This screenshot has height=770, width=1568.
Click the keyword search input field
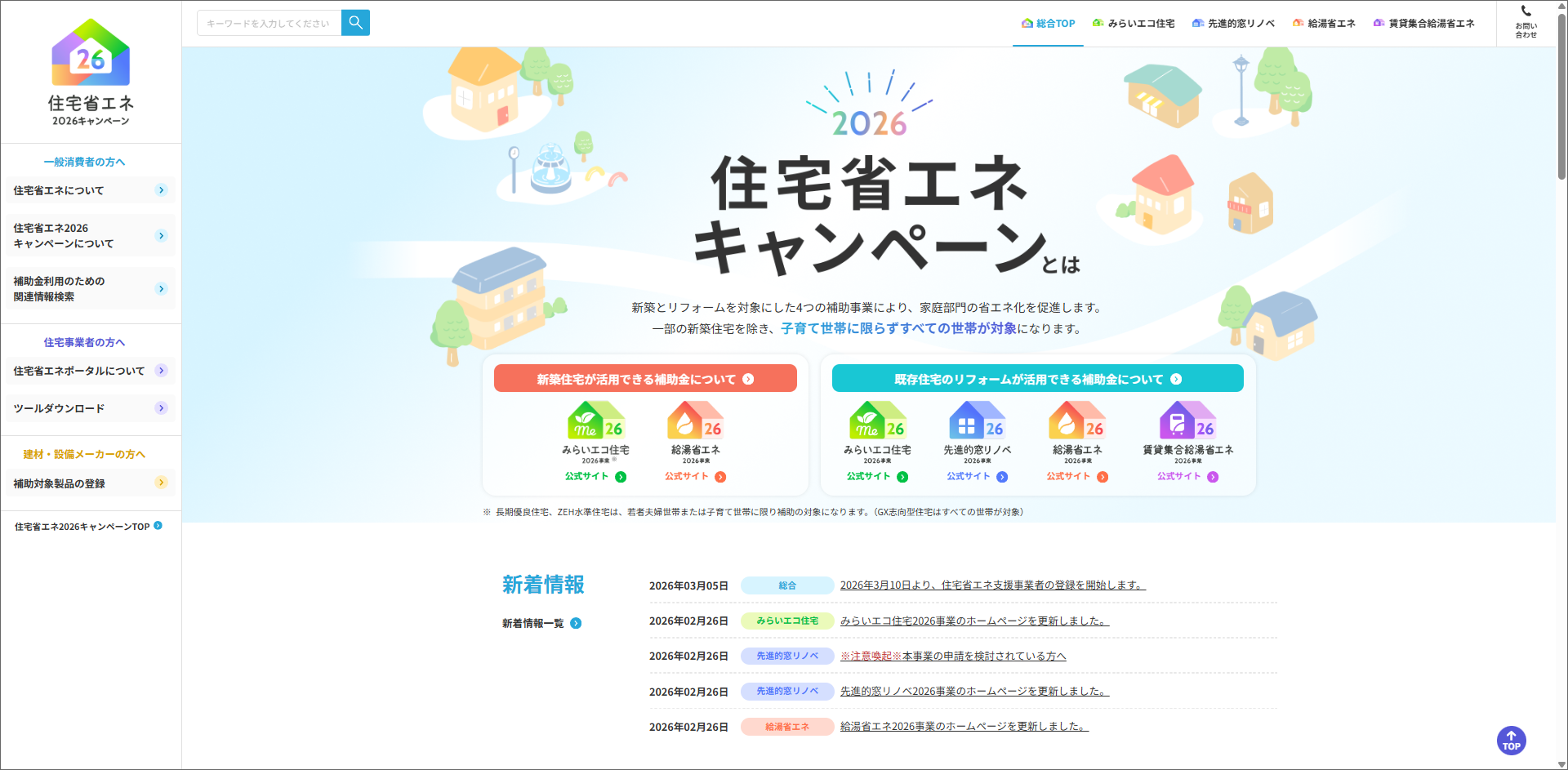(269, 23)
